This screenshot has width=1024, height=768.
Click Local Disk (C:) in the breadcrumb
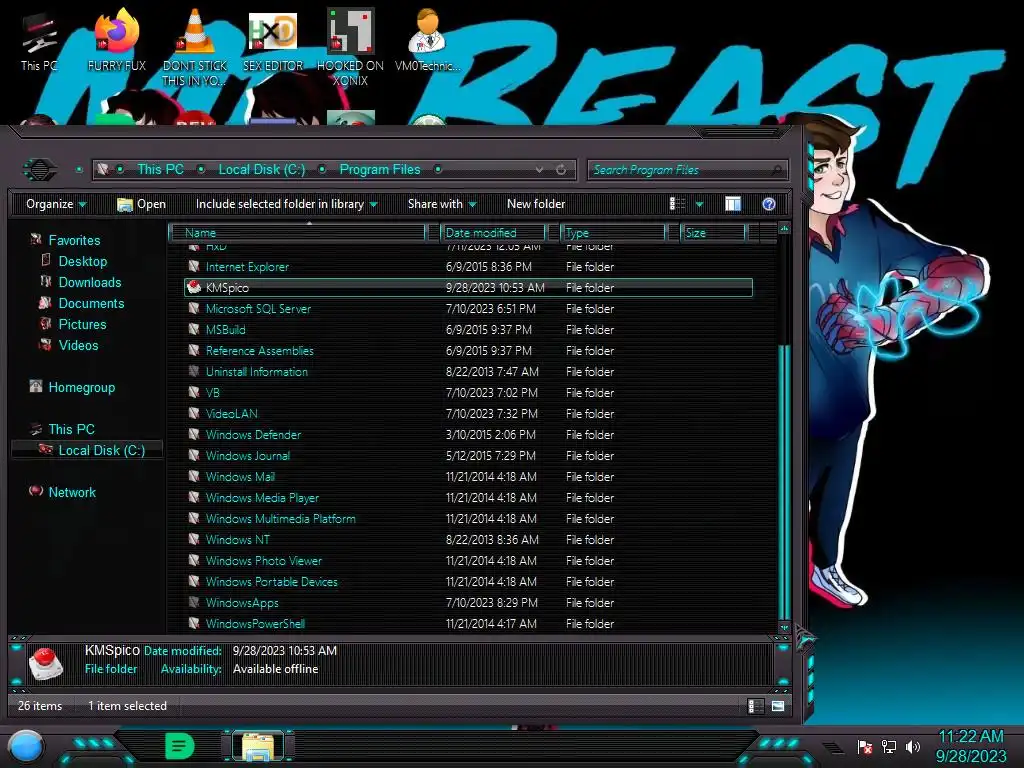(262, 170)
